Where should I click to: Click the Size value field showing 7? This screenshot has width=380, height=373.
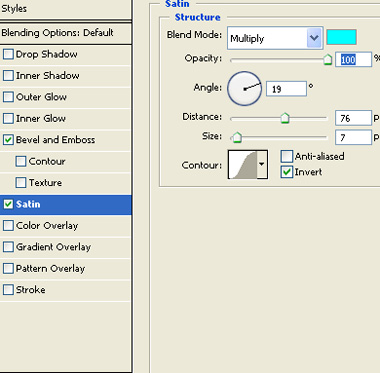(x=353, y=137)
